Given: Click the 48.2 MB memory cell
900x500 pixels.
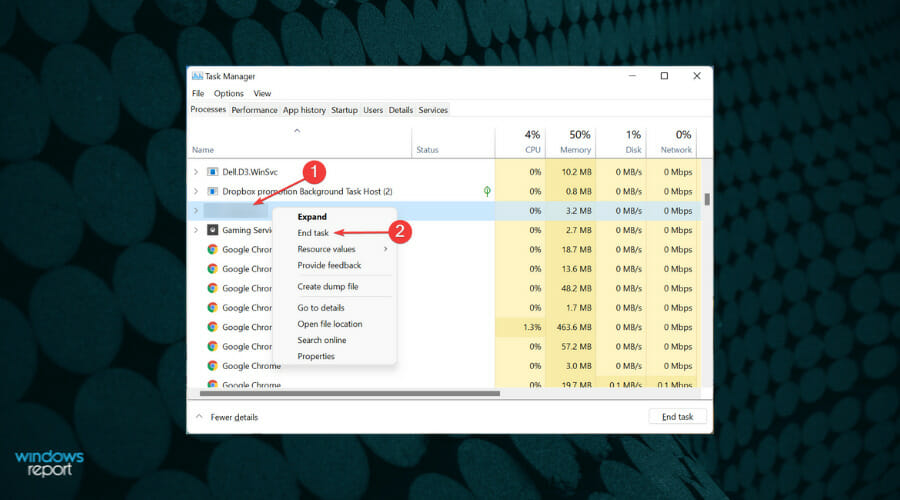Looking at the screenshot, I should (571, 288).
